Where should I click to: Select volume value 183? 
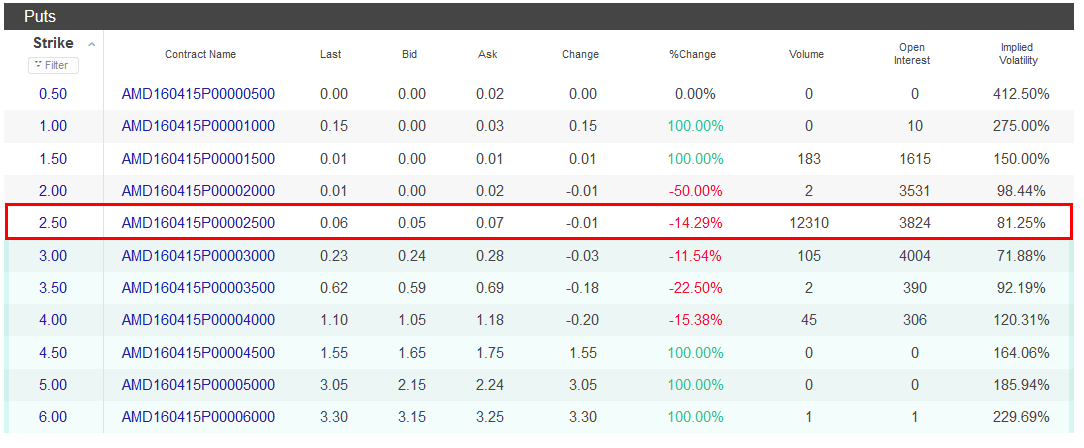pos(809,159)
